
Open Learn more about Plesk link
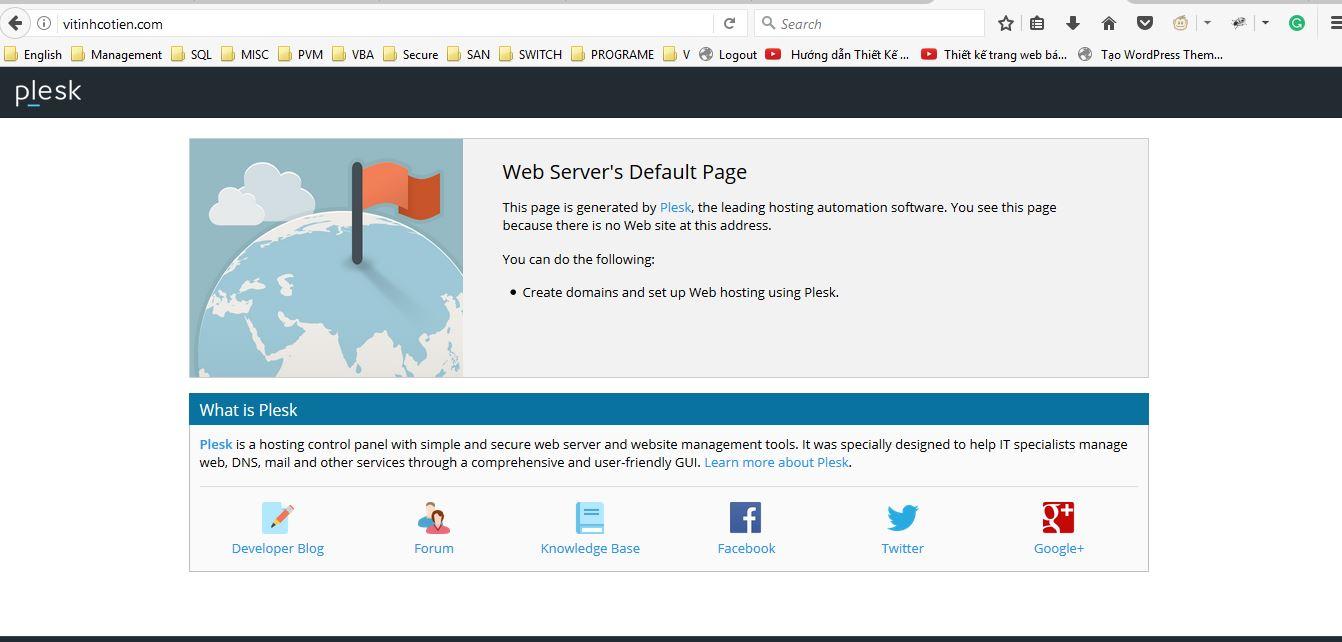[x=776, y=462]
